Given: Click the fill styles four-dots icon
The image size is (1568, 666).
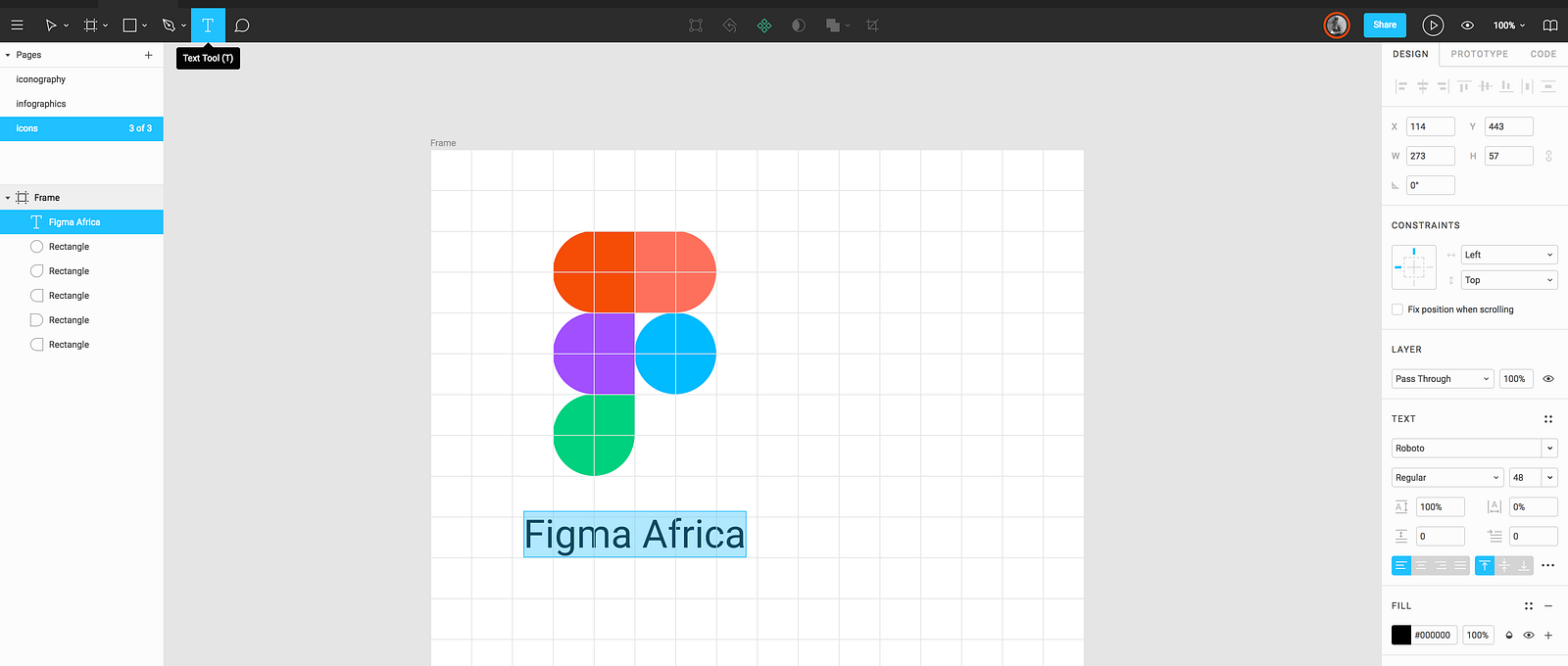Looking at the screenshot, I should click(1529, 606).
